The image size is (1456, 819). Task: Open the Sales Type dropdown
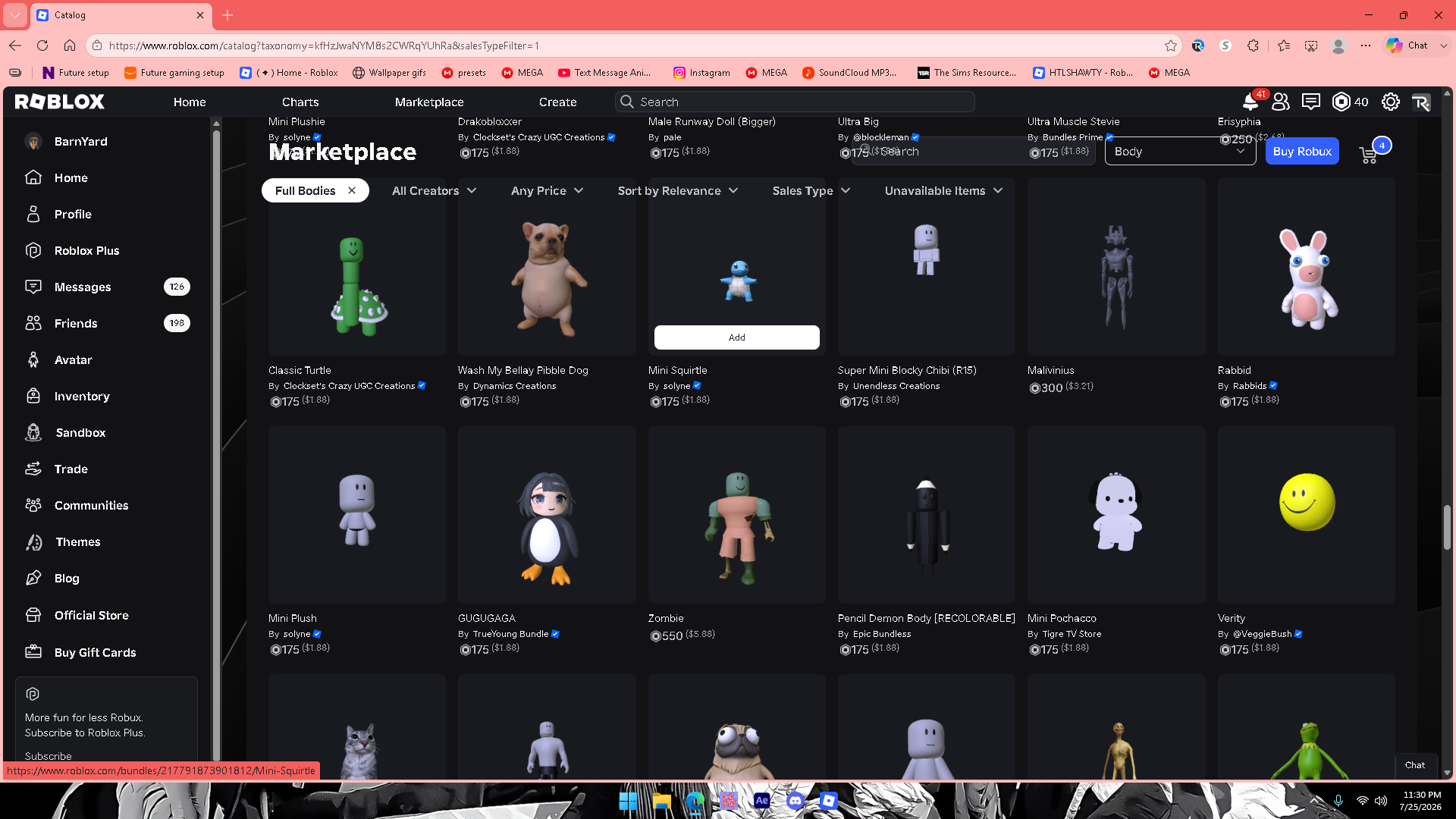pyautogui.click(x=811, y=191)
